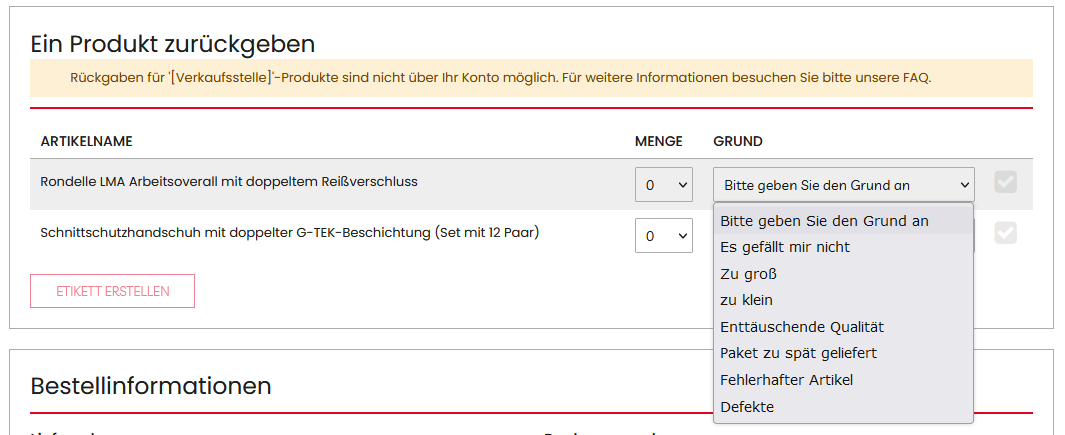Select 'Paket zu spät geliefert' reason

pos(844,353)
